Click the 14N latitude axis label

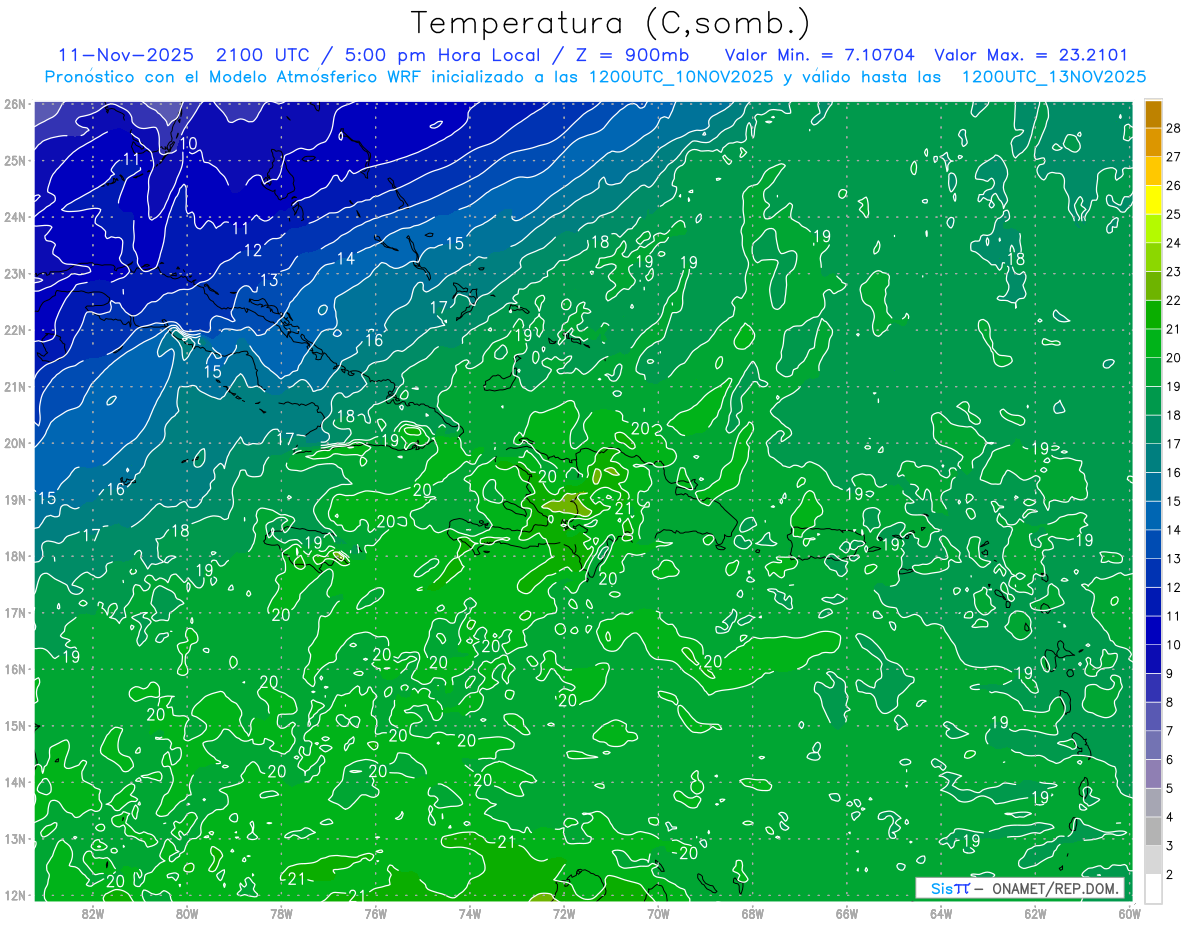14,782
